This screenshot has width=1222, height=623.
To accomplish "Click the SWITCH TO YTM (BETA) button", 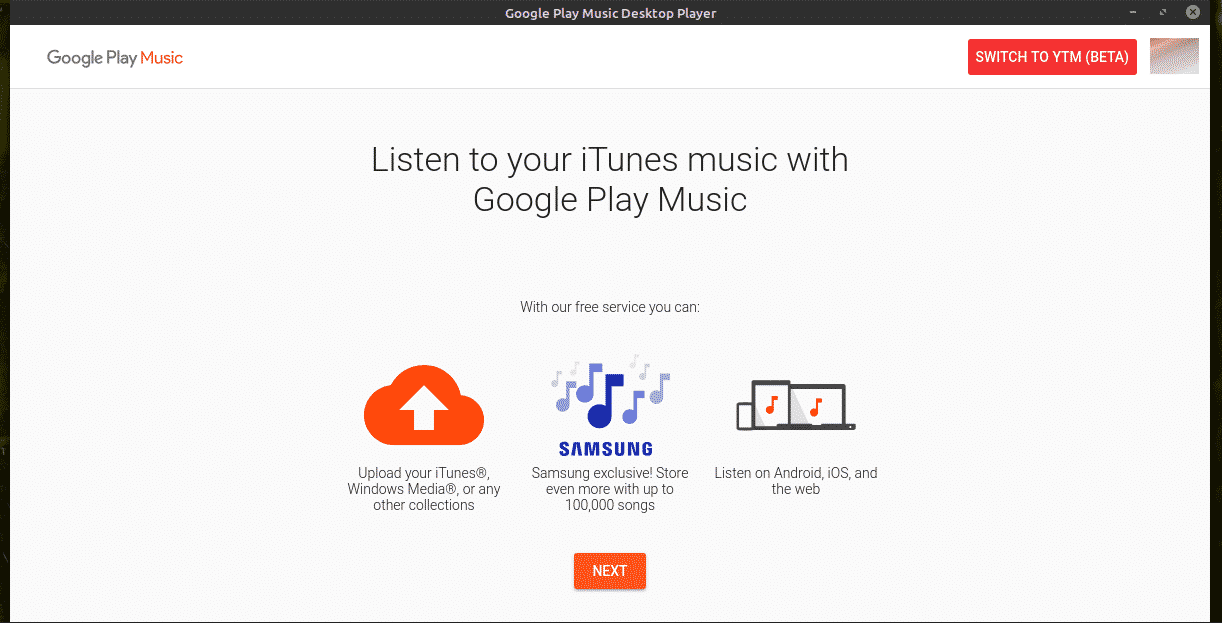I will tap(1052, 57).
